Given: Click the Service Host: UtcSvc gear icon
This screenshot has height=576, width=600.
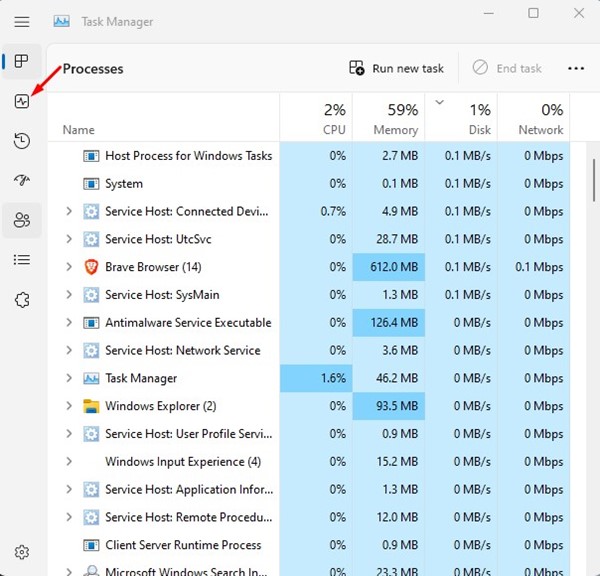Looking at the screenshot, I should [x=91, y=239].
